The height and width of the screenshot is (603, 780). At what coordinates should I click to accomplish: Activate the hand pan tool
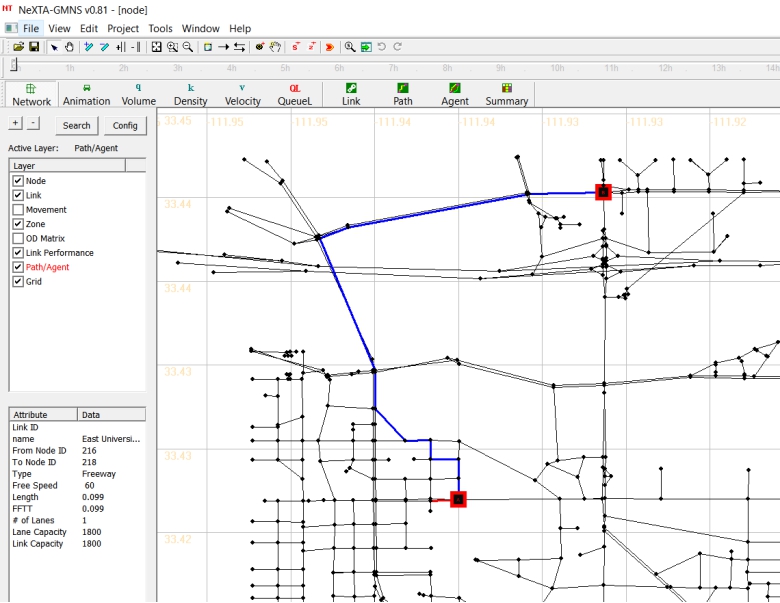tap(69, 47)
